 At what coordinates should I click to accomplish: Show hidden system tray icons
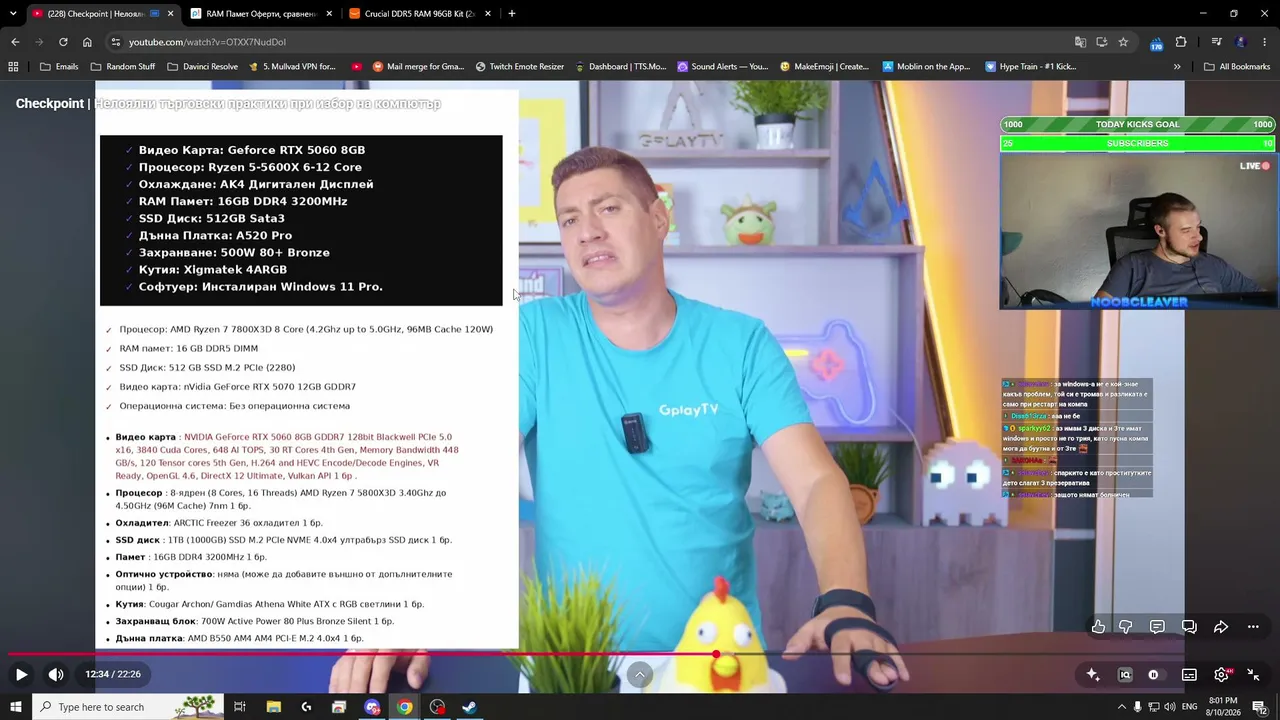click(1122, 707)
